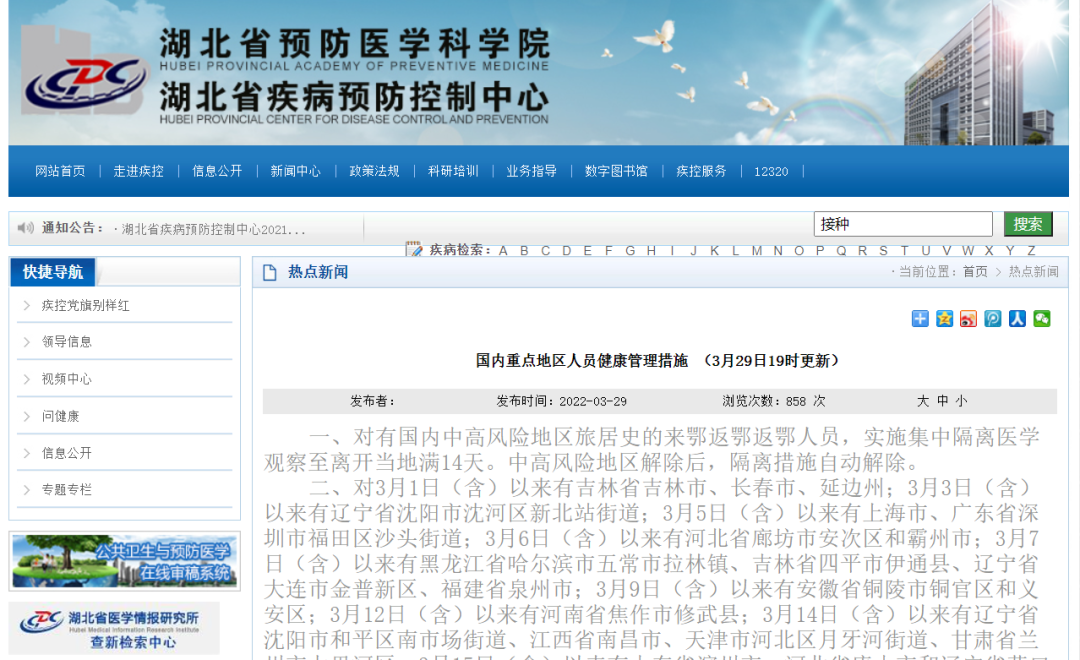This screenshot has width=1080, height=660.
Task: Open 新闻中心 in the navigation bar
Action: [x=295, y=171]
